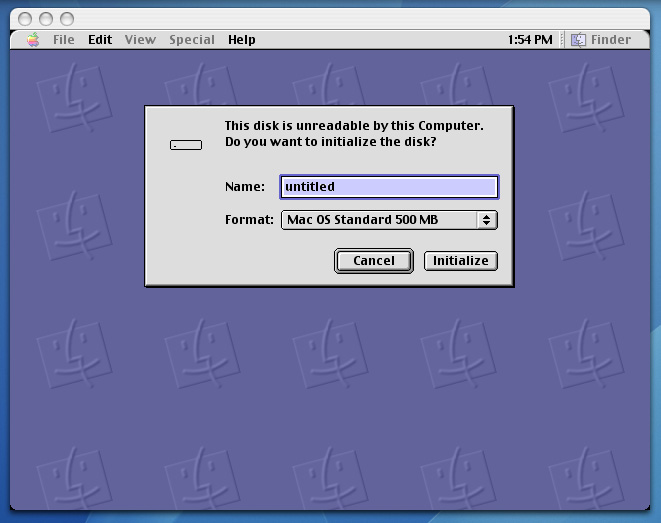Open the Finder application menu label
Image resolution: width=661 pixels, height=523 pixels.
tap(610, 40)
